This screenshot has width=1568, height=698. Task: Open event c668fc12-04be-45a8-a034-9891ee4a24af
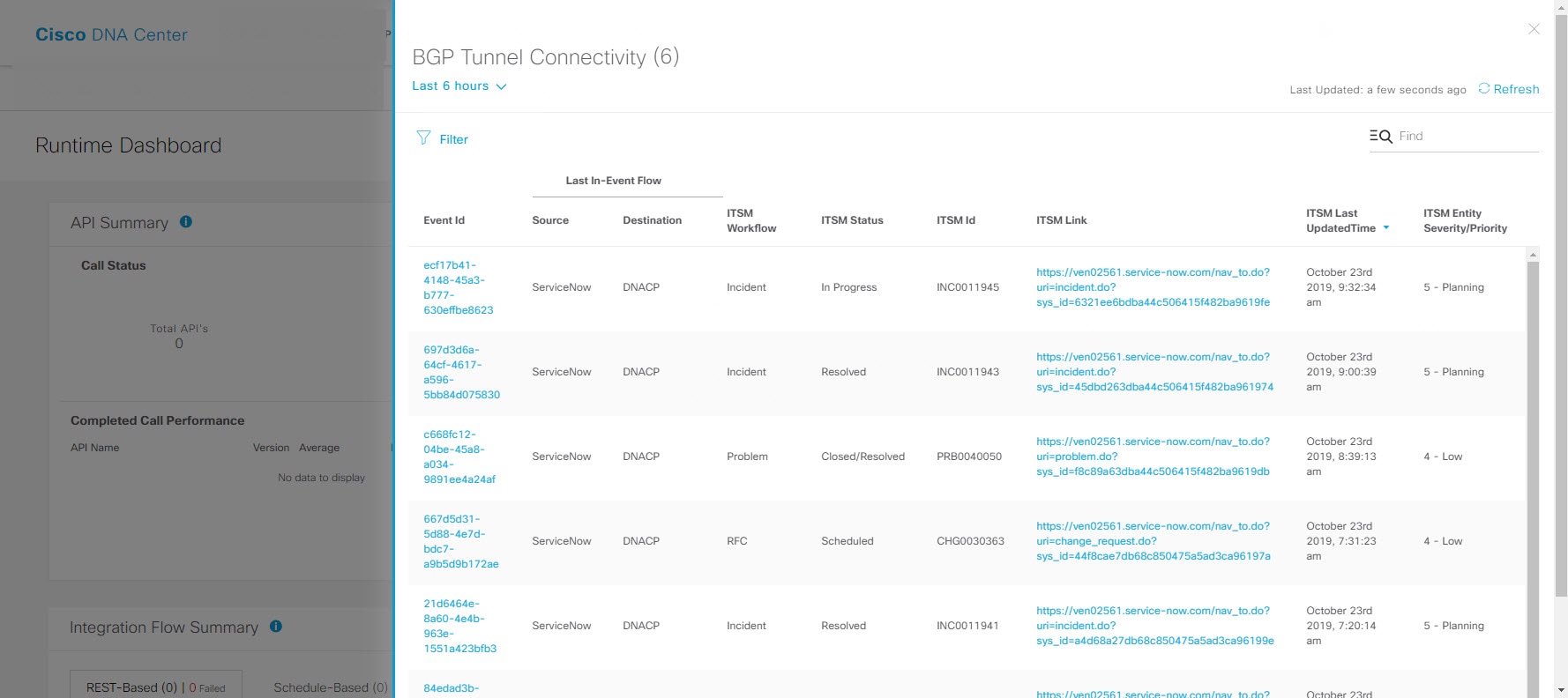(x=459, y=457)
